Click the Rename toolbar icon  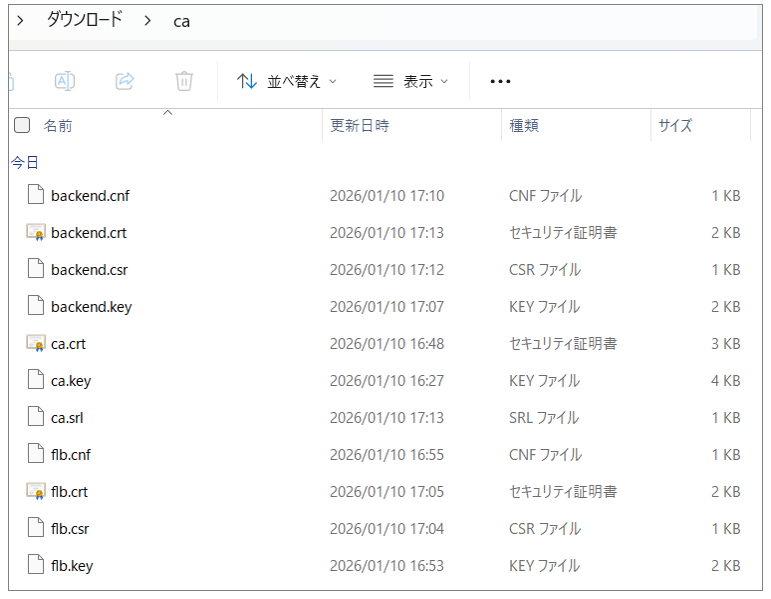coord(65,81)
